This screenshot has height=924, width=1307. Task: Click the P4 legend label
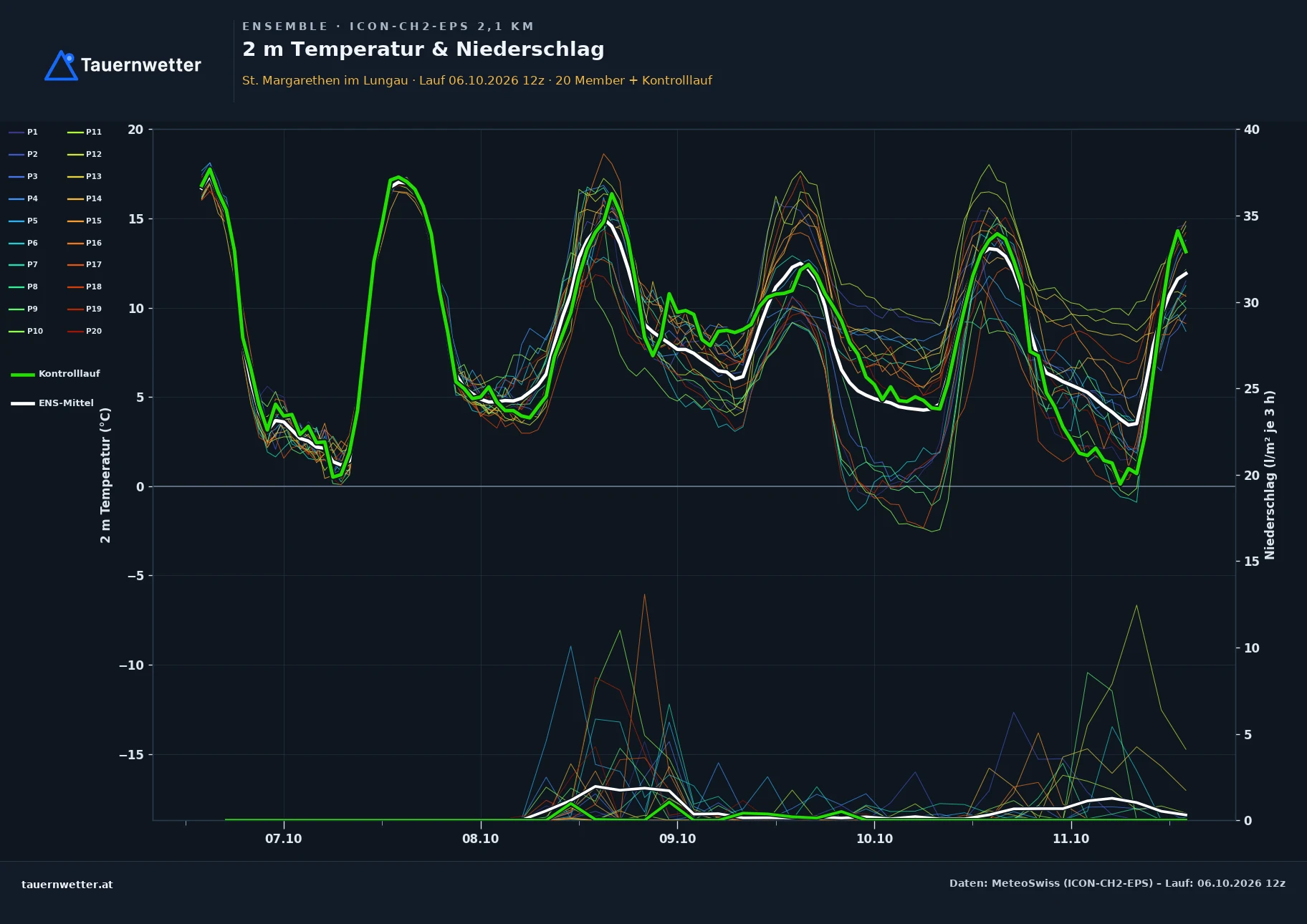click(32, 198)
